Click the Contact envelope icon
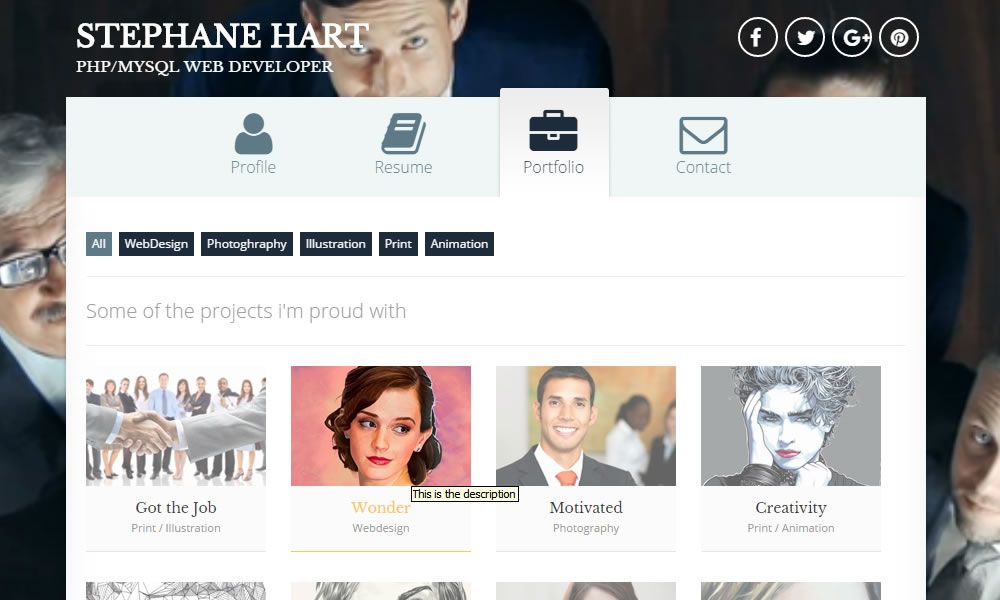This screenshot has width=1000, height=600. [x=703, y=135]
